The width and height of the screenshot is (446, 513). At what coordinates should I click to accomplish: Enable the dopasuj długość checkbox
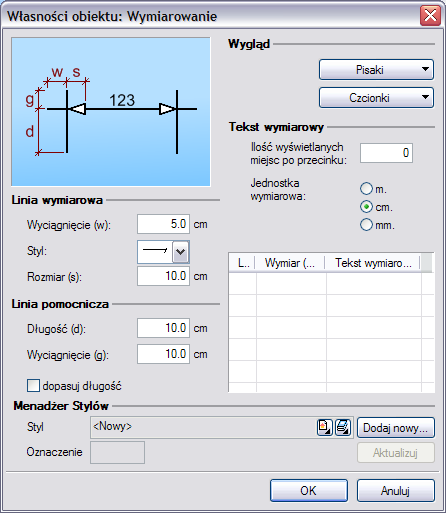(x=33, y=386)
